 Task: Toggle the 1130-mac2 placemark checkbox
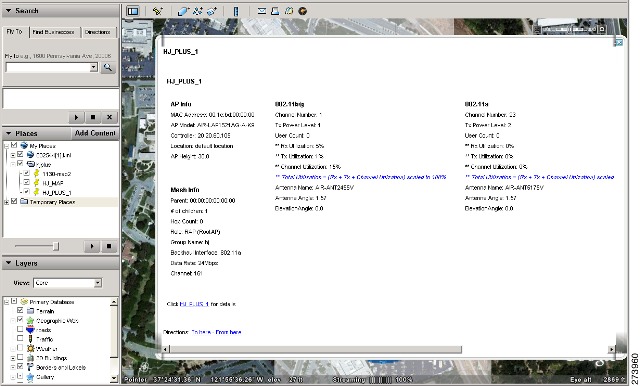coord(27,173)
